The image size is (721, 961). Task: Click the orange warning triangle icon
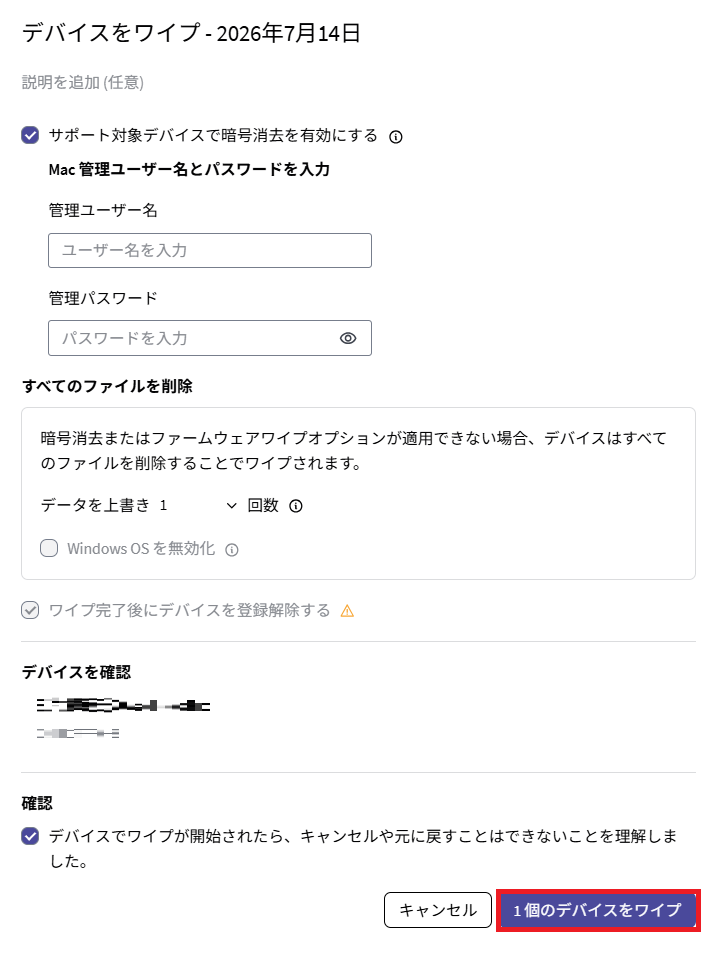point(348,611)
